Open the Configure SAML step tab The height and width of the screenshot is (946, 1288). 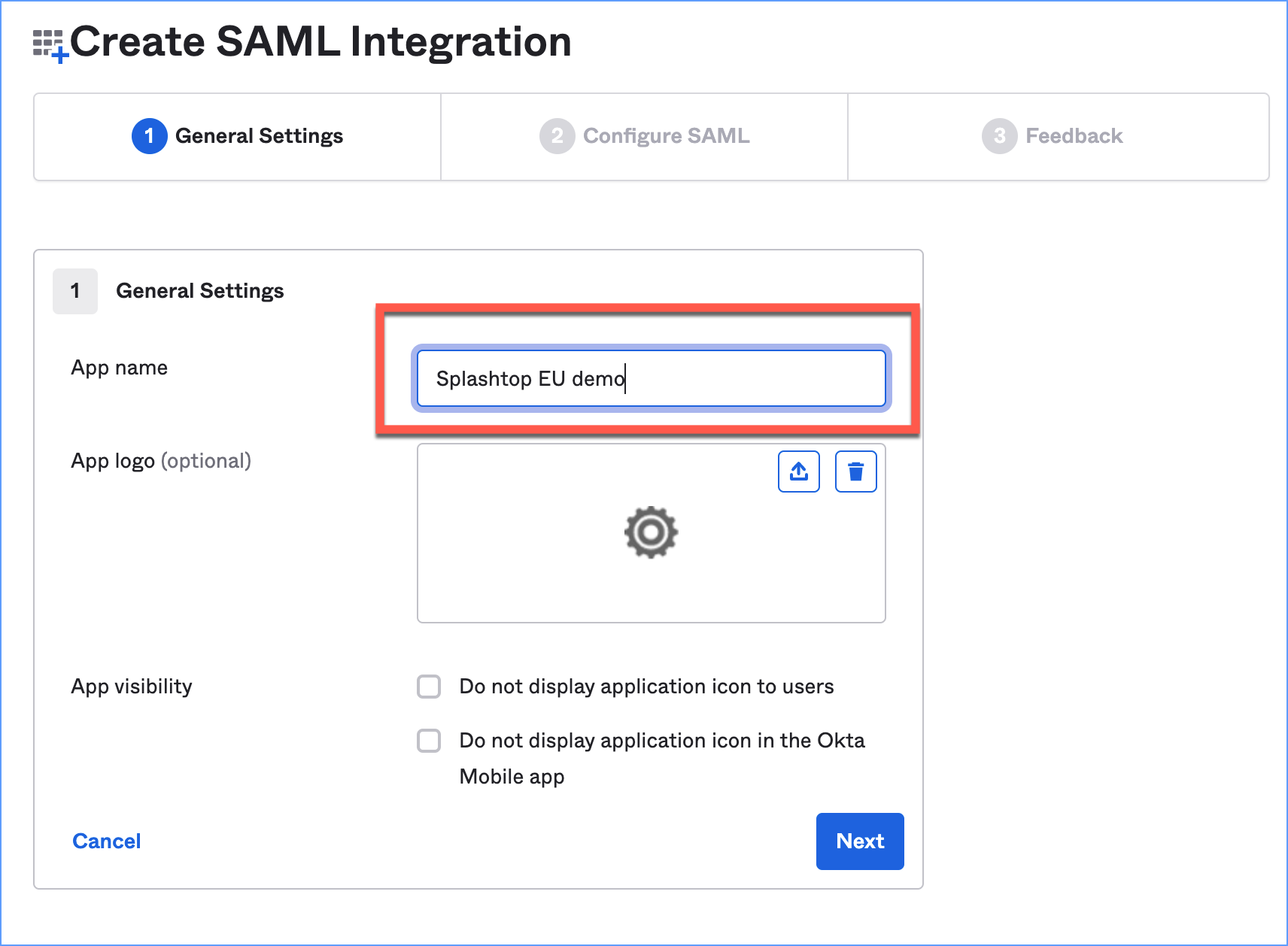coord(644,136)
